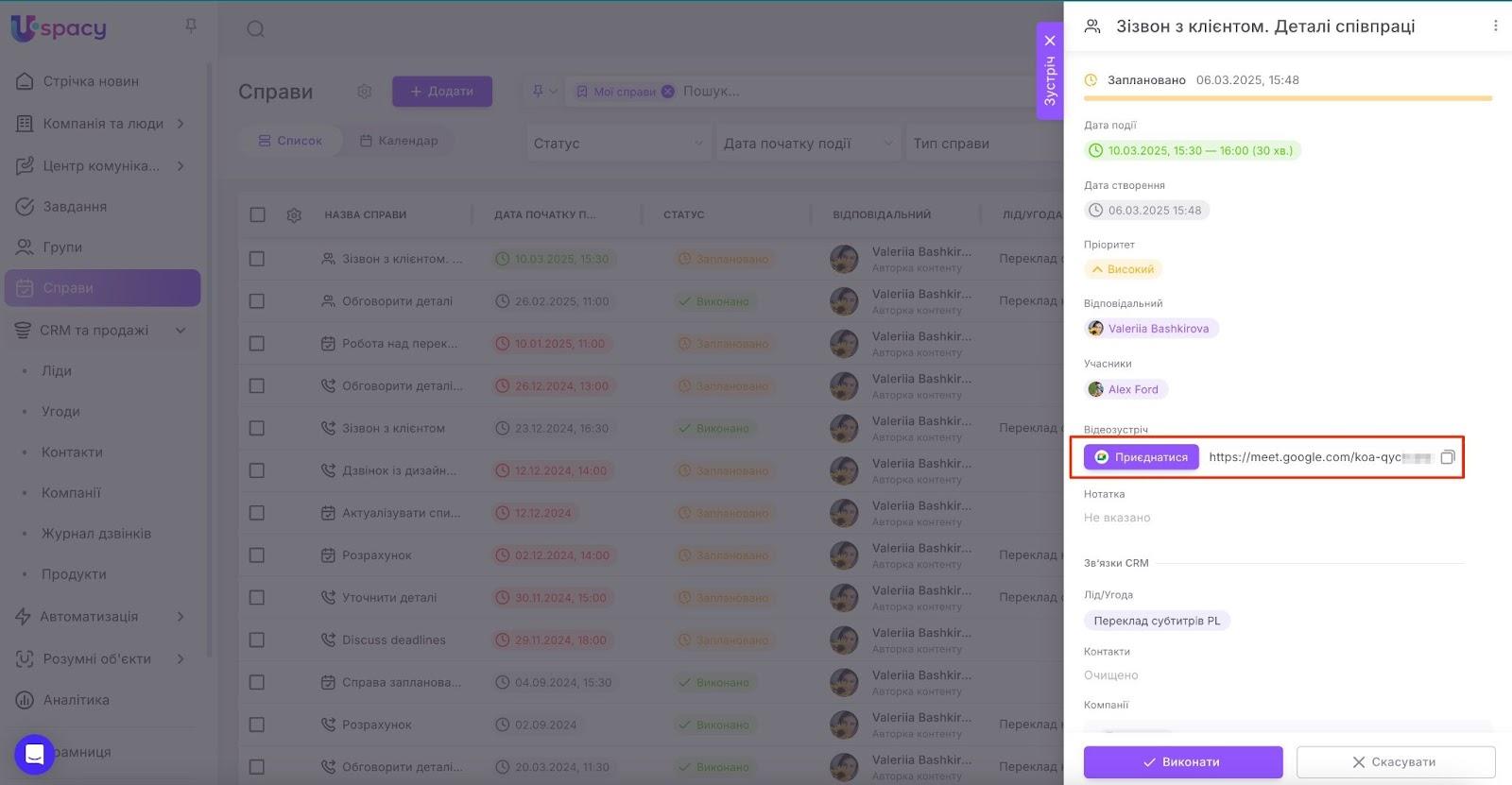Image resolution: width=1512 pixels, height=785 pixels.
Task: Check the Дзвінок із дизайн... row checkbox
Action: point(257,470)
